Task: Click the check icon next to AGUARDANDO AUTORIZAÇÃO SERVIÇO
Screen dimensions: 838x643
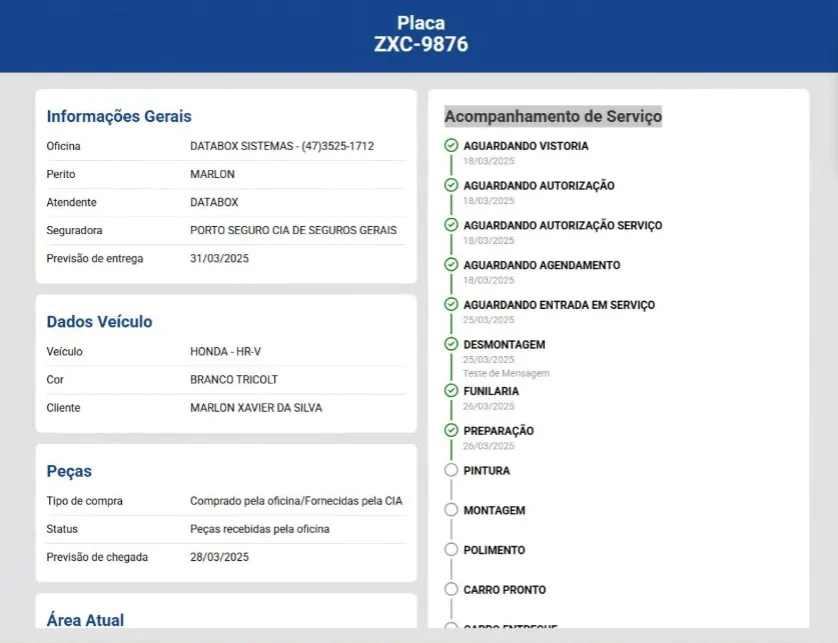Action: (451, 225)
